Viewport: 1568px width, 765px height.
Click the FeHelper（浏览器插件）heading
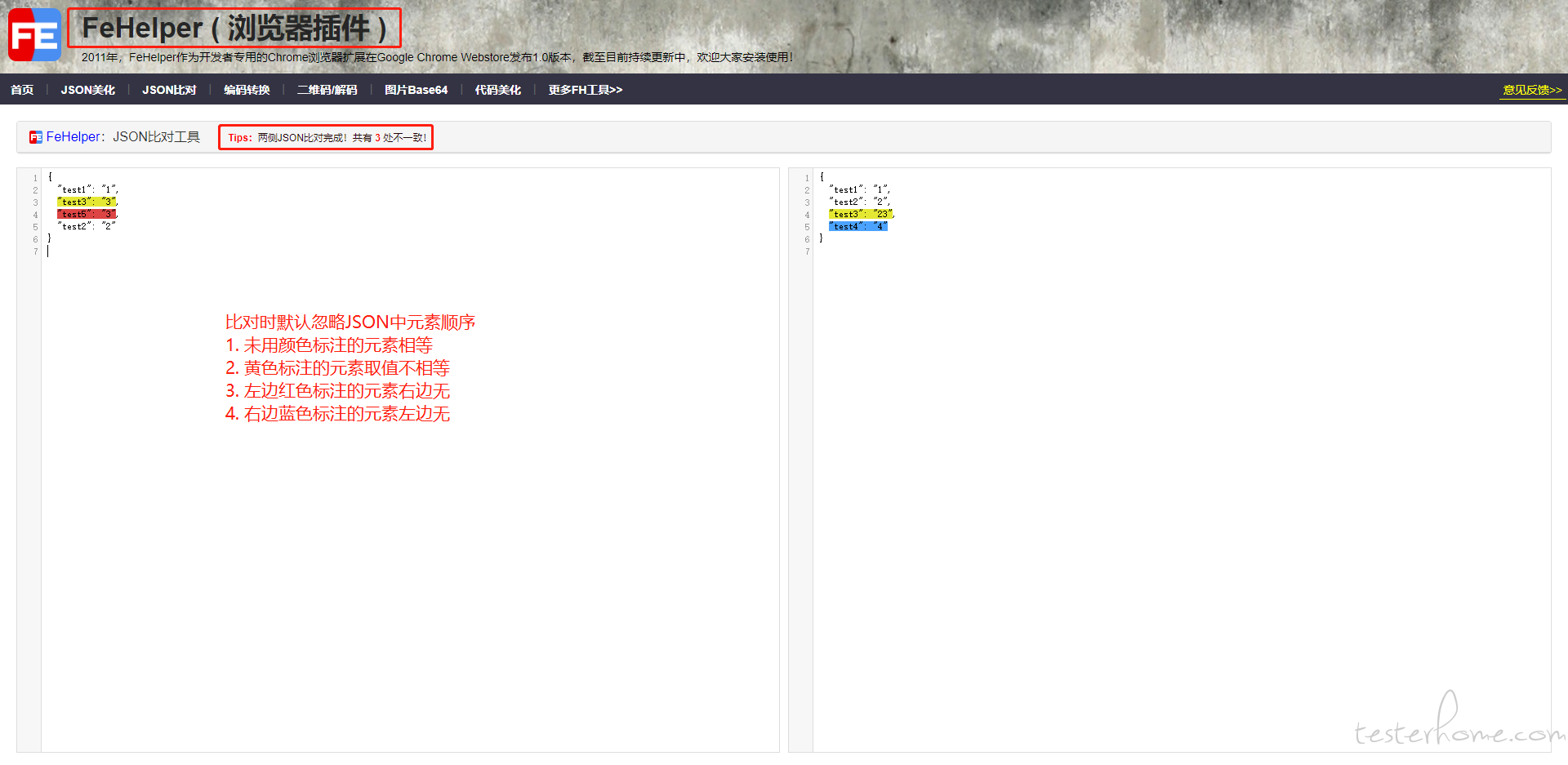click(234, 28)
